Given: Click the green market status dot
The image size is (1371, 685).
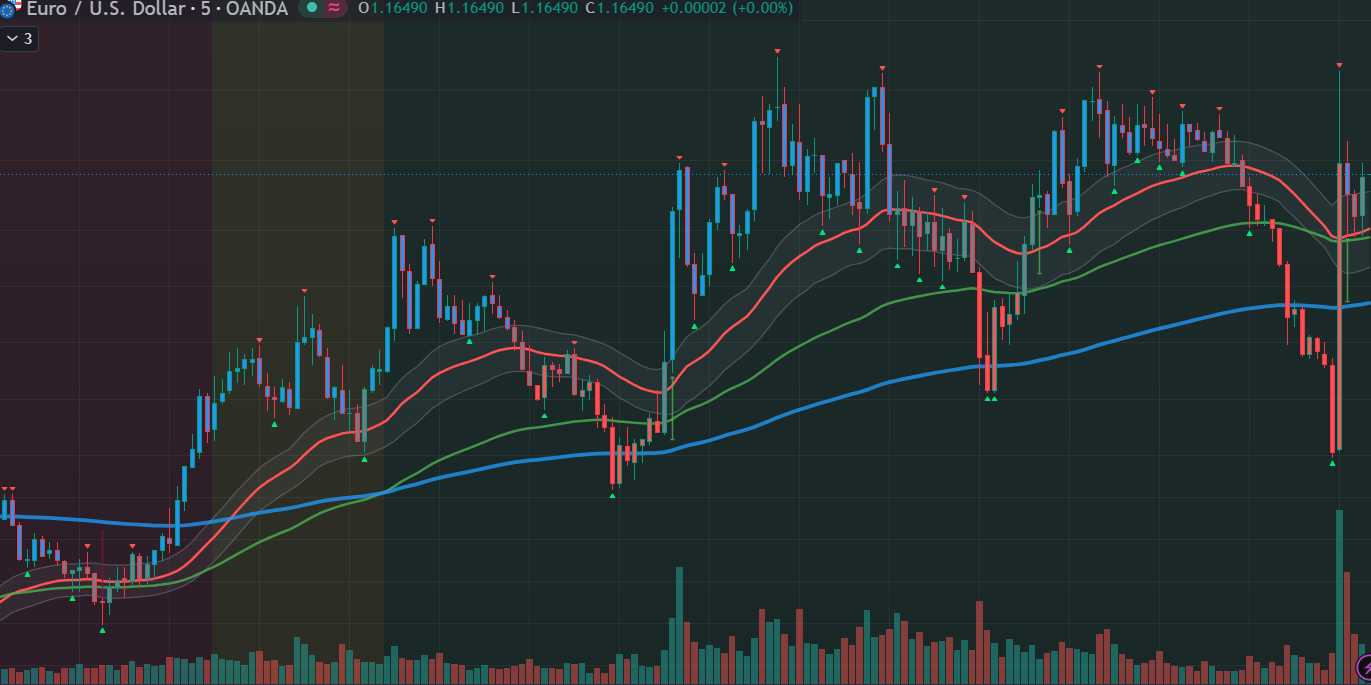Looking at the screenshot, I should [312, 8].
